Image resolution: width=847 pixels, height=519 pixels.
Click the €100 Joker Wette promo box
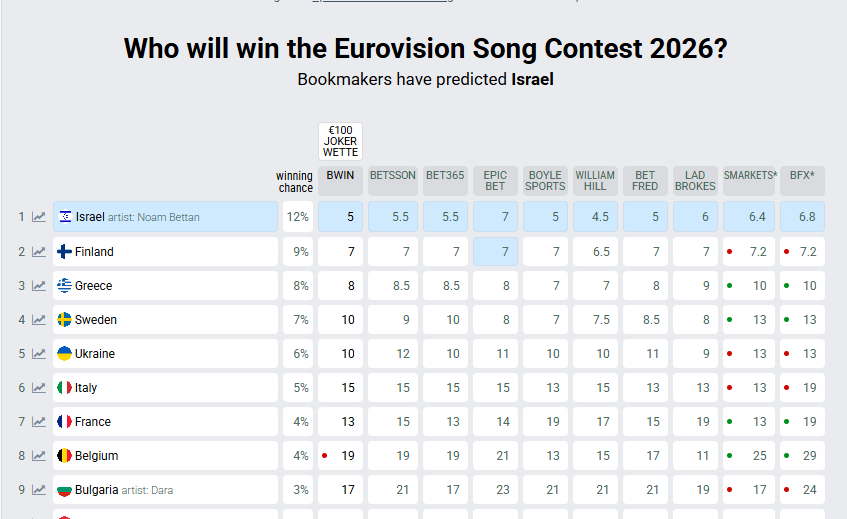pyautogui.click(x=340, y=141)
